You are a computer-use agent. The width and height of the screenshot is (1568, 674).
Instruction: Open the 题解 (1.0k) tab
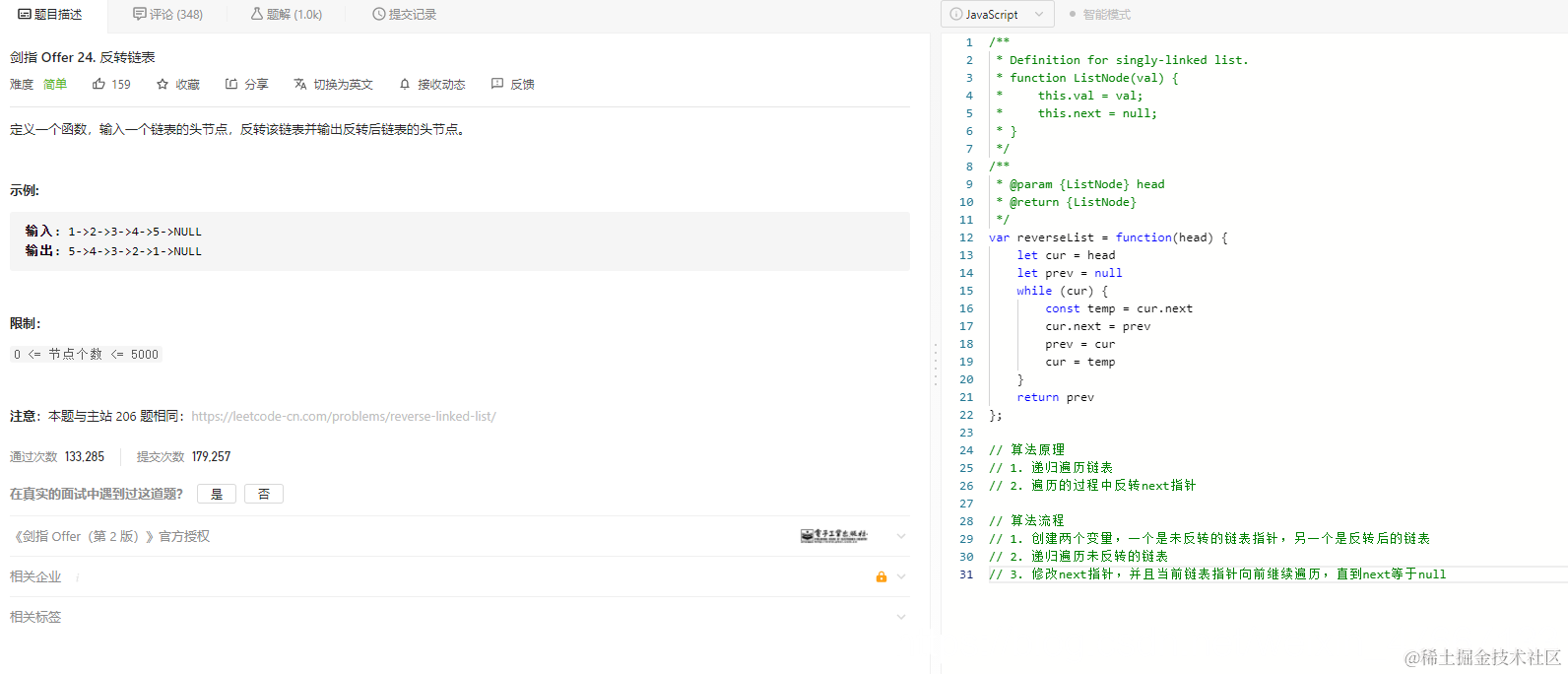coord(287,15)
